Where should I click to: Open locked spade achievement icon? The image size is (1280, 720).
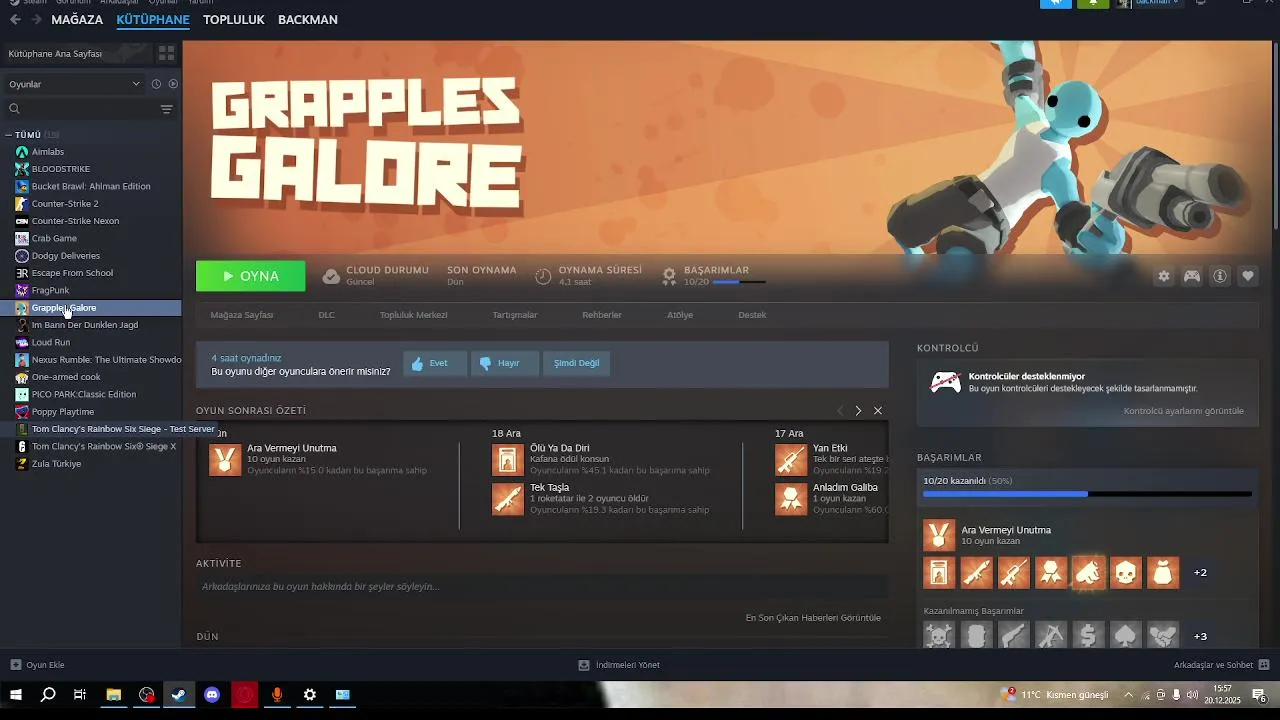point(1126,635)
